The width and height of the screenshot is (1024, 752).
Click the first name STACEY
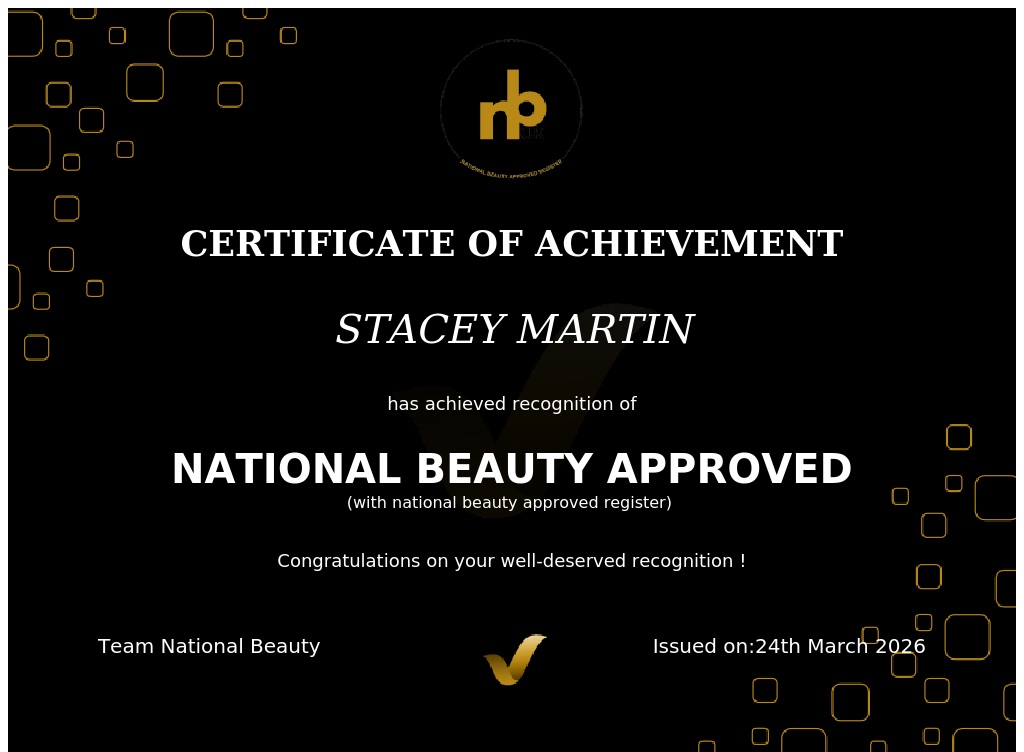click(x=419, y=330)
